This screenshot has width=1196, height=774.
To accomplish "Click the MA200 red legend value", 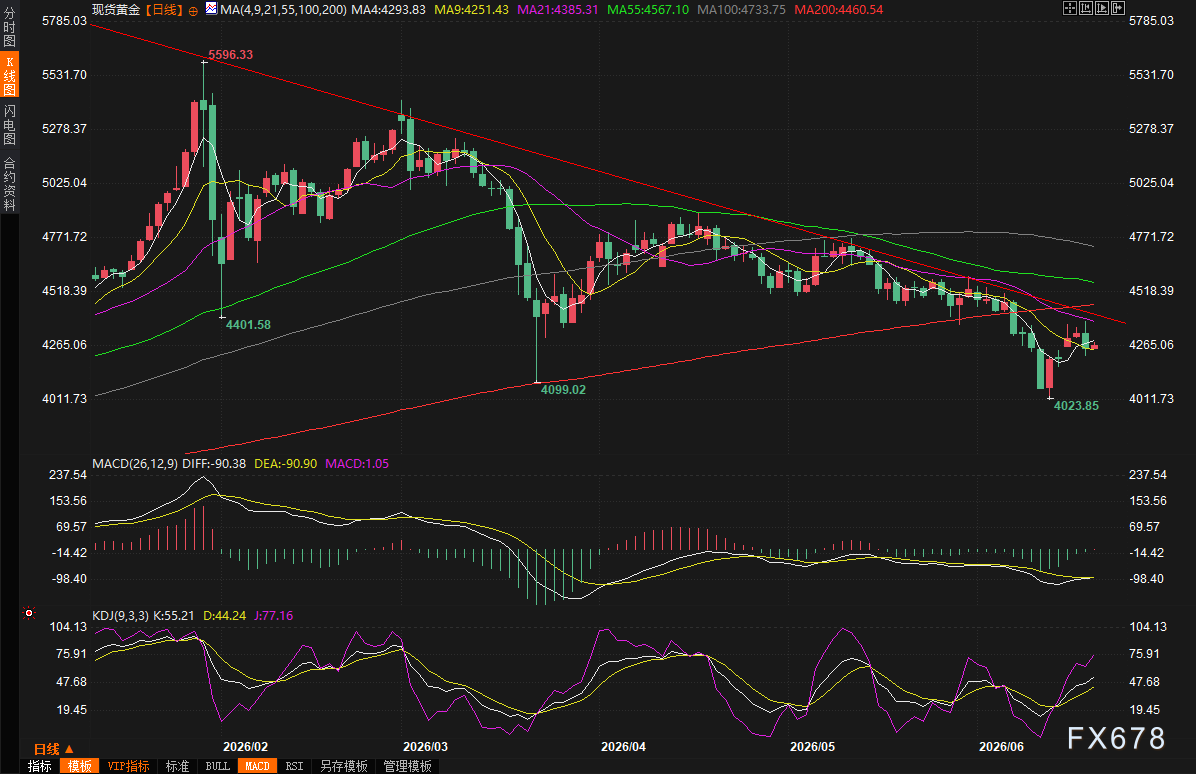I will 838,9.
